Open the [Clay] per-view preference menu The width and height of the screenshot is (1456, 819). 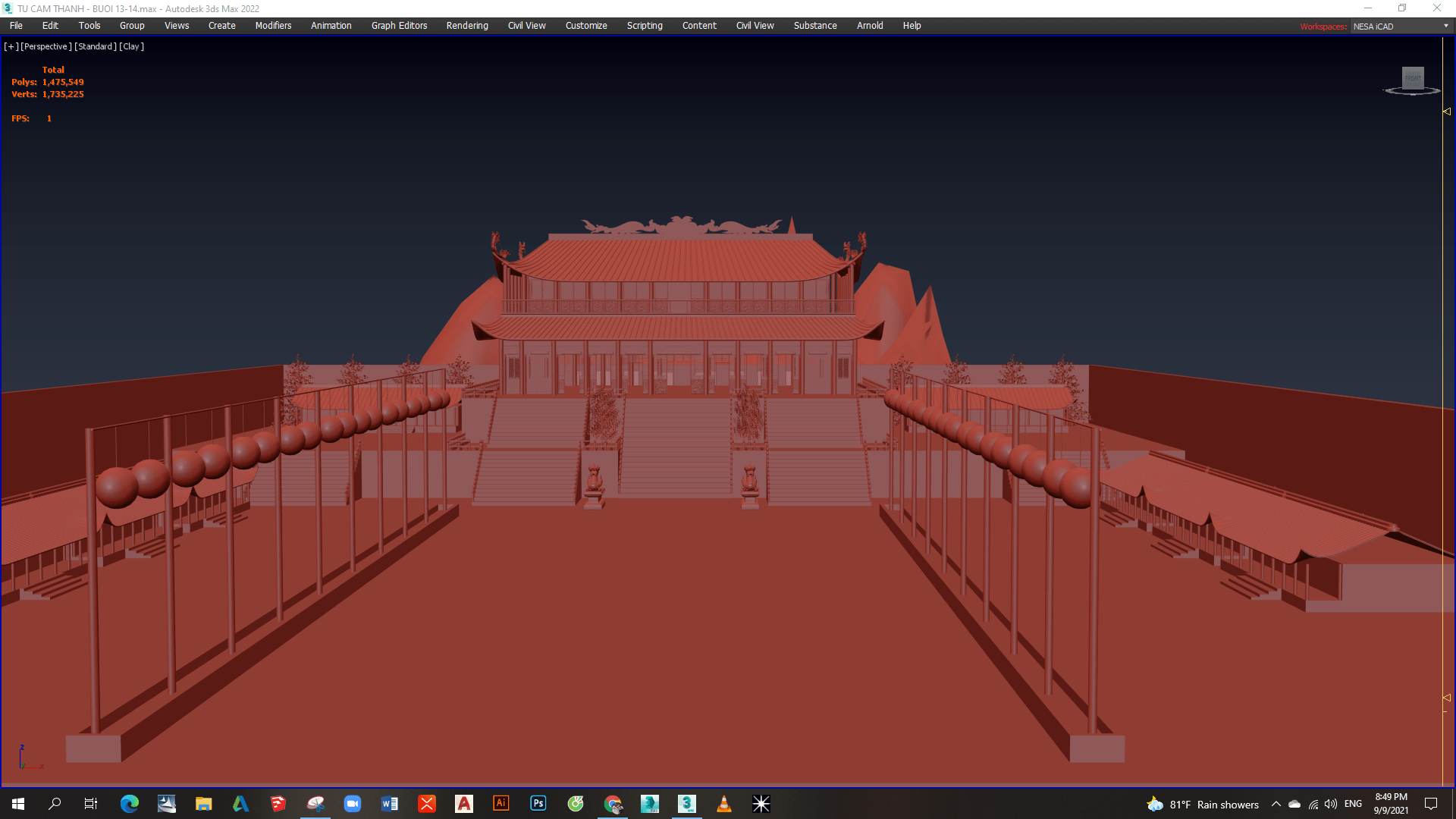tap(132, 46)
